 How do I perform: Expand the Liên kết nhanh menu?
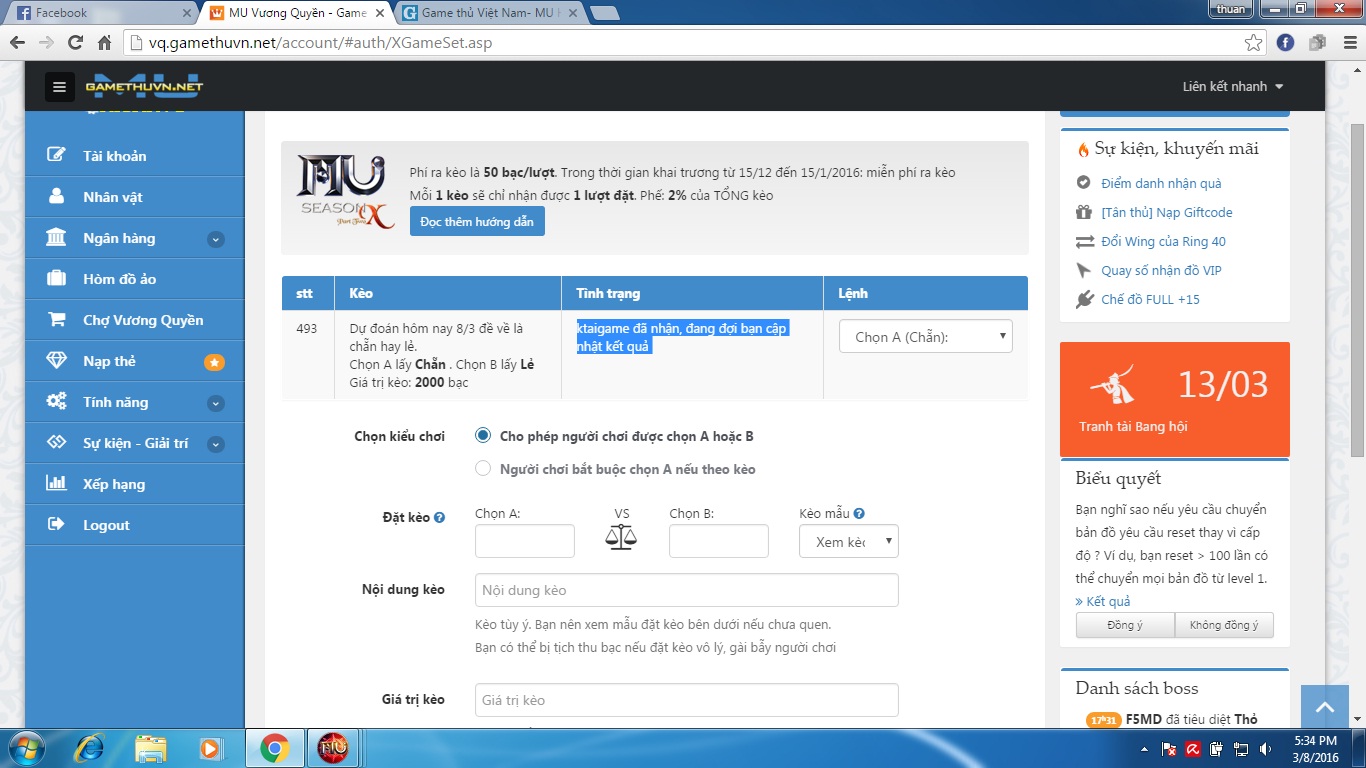[x=1232, y=87]
